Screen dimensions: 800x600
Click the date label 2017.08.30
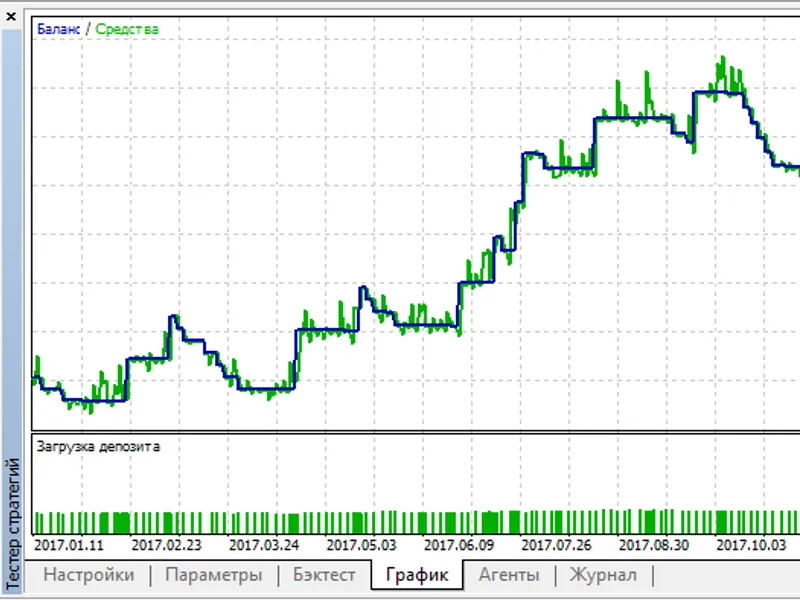(x=654, y=545)
